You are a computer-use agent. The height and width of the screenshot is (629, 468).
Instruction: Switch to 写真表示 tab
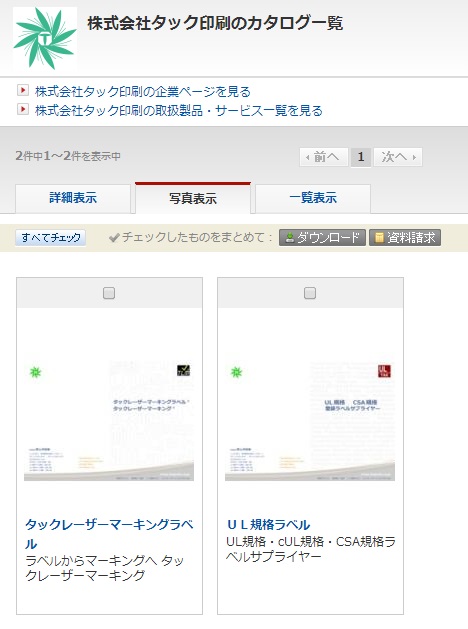(193, 198)
